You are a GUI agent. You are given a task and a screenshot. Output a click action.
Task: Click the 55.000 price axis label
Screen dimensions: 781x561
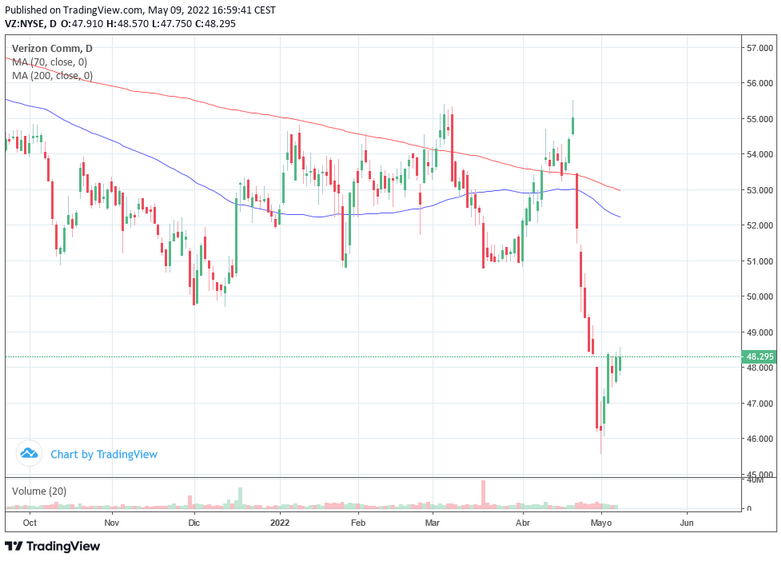pos(760,119)
